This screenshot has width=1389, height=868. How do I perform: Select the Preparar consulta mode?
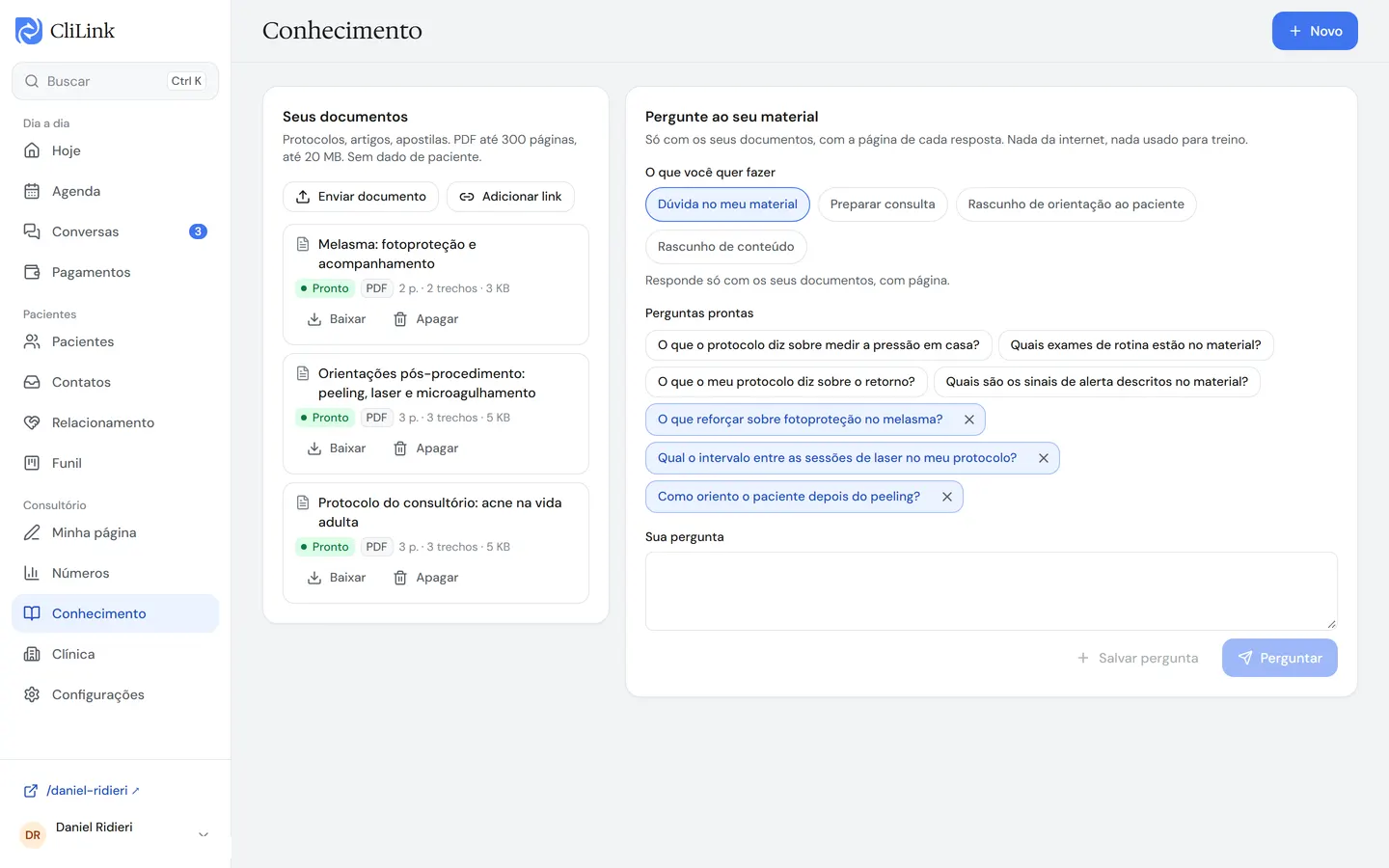click(x=883, y=204)
